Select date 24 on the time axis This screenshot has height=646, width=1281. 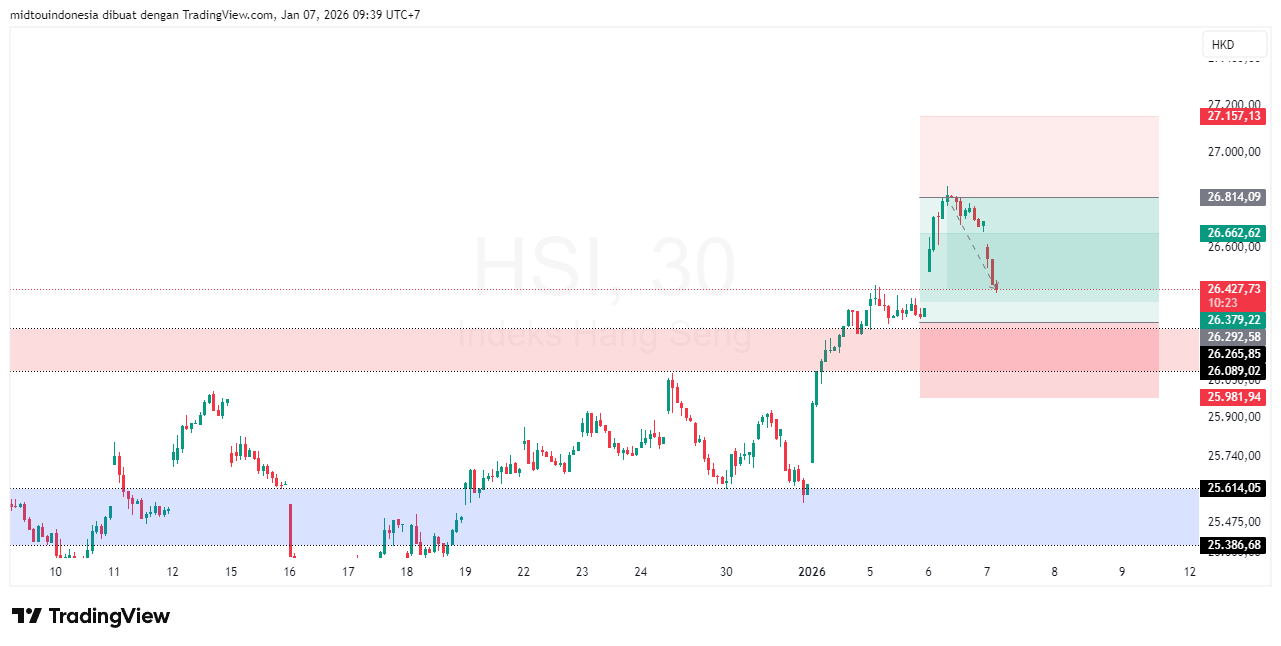click(641, 572)
